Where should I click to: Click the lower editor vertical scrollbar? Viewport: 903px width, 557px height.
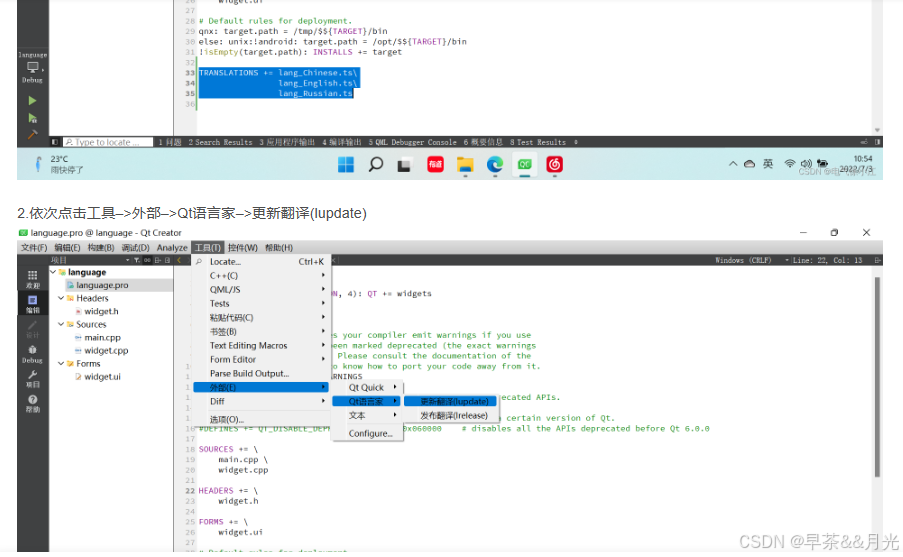click(878, 377)
